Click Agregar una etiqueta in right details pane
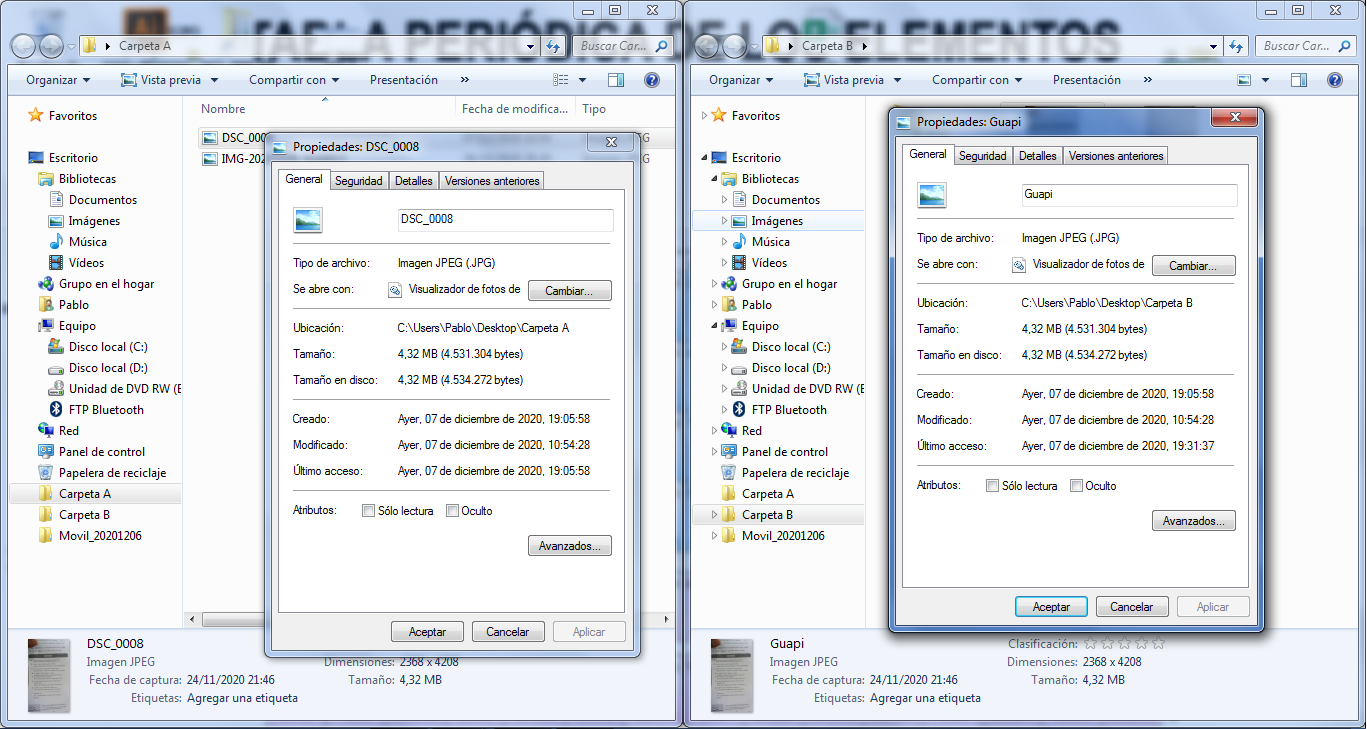 pos(925,698)
